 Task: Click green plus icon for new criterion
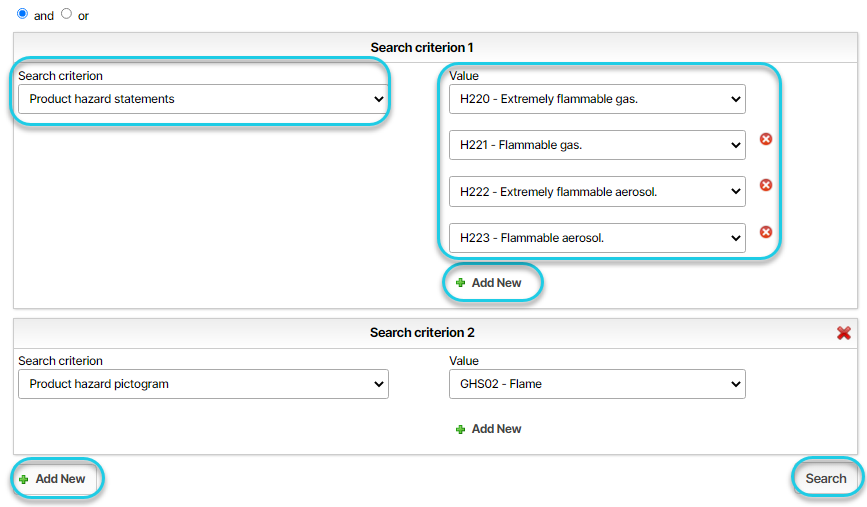[24, 479]
